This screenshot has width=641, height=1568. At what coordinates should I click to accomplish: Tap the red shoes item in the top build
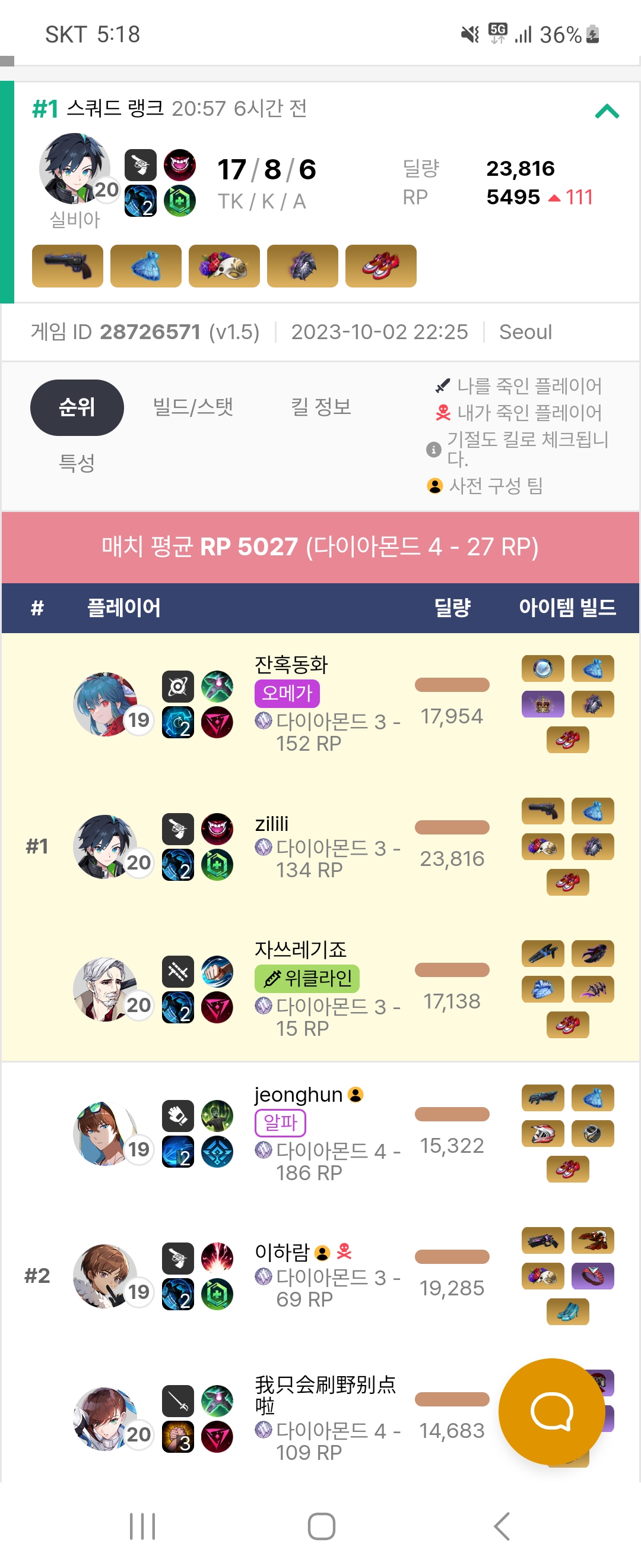[380, 266]
